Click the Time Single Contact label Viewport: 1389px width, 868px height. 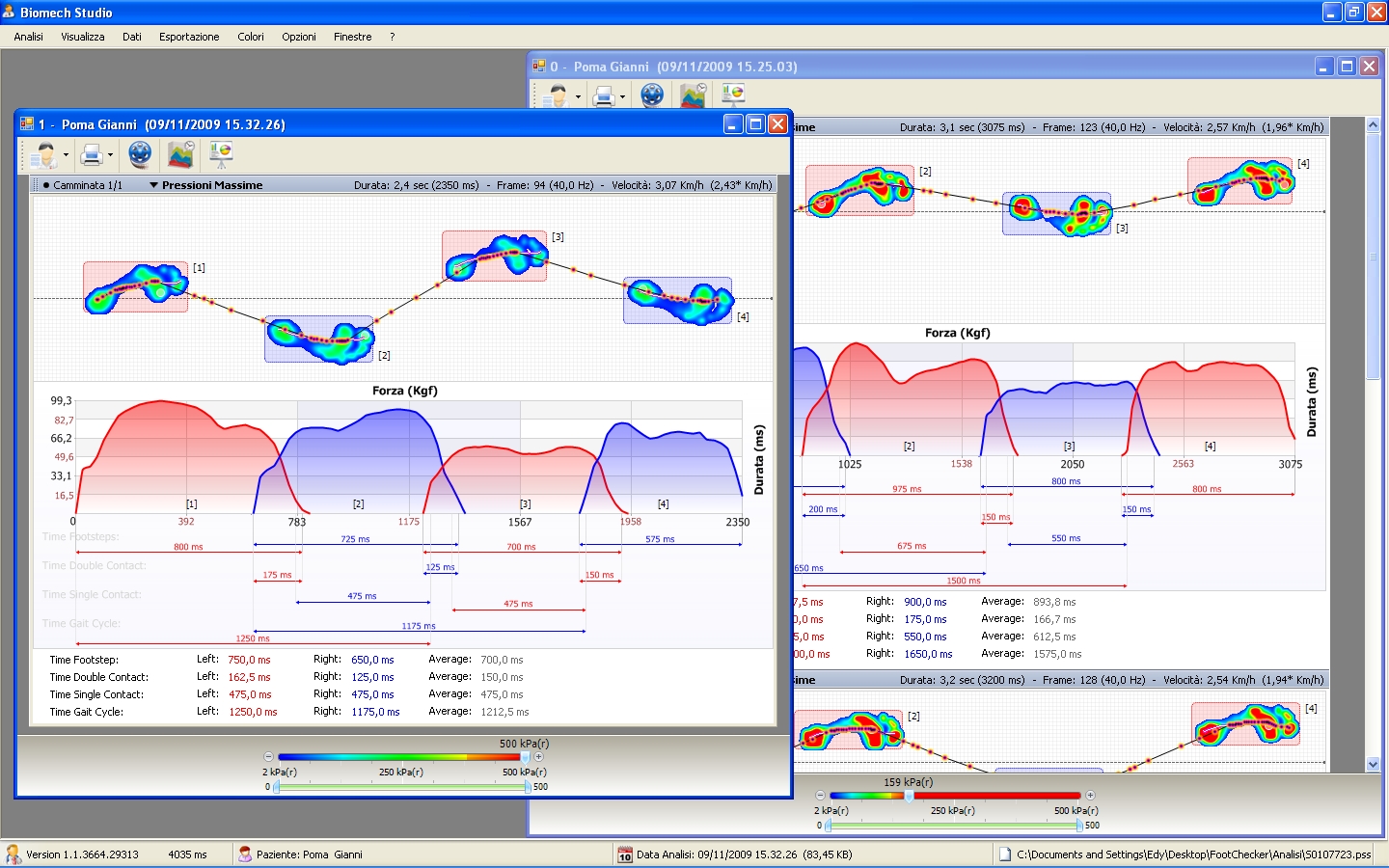pyautogui.click(x=96, y=694)
